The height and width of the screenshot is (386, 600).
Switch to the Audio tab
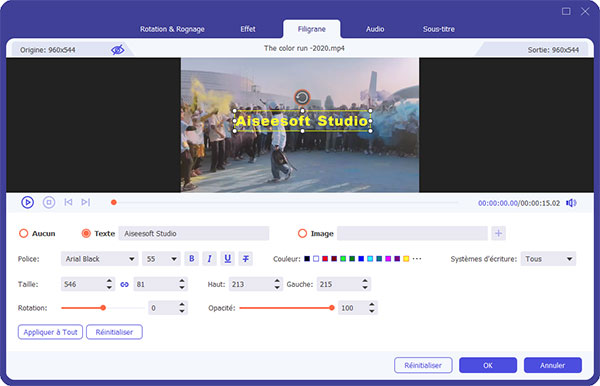click(375, 29)
